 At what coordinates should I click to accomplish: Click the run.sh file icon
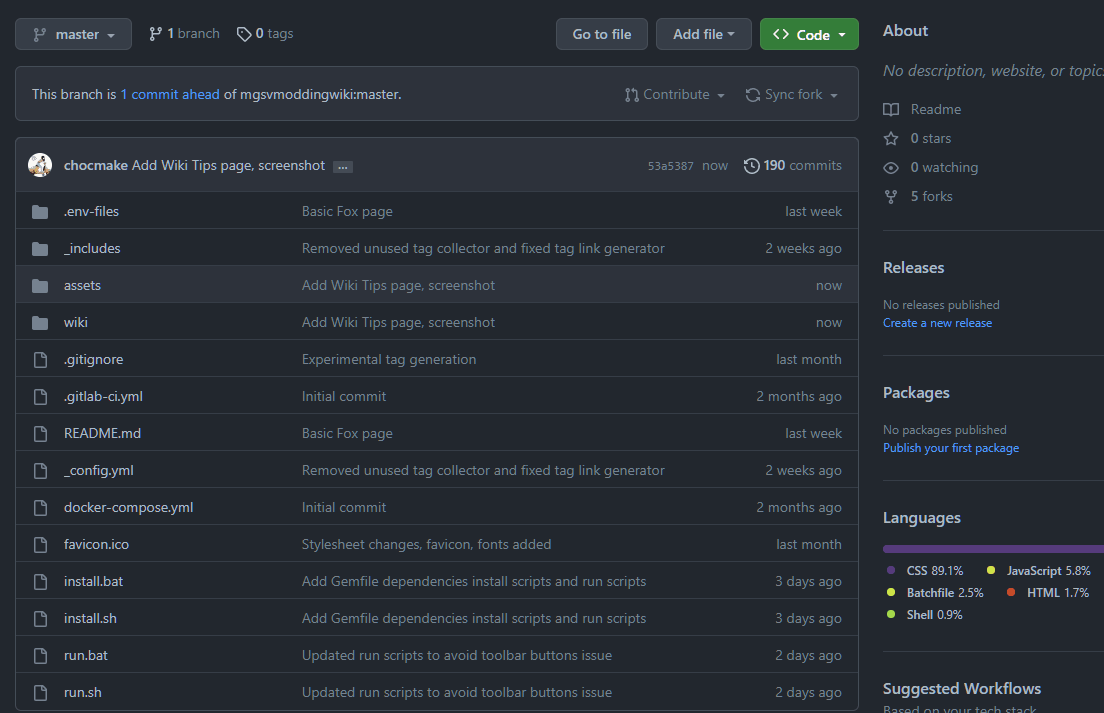[x=40, y=693]
